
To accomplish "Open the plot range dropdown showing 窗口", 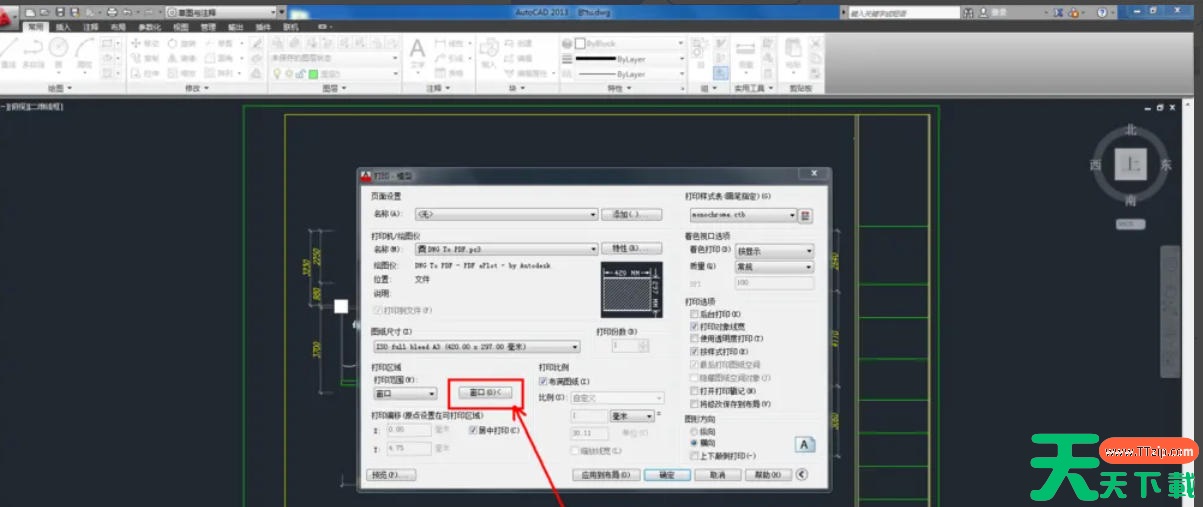I will (431, 394).
